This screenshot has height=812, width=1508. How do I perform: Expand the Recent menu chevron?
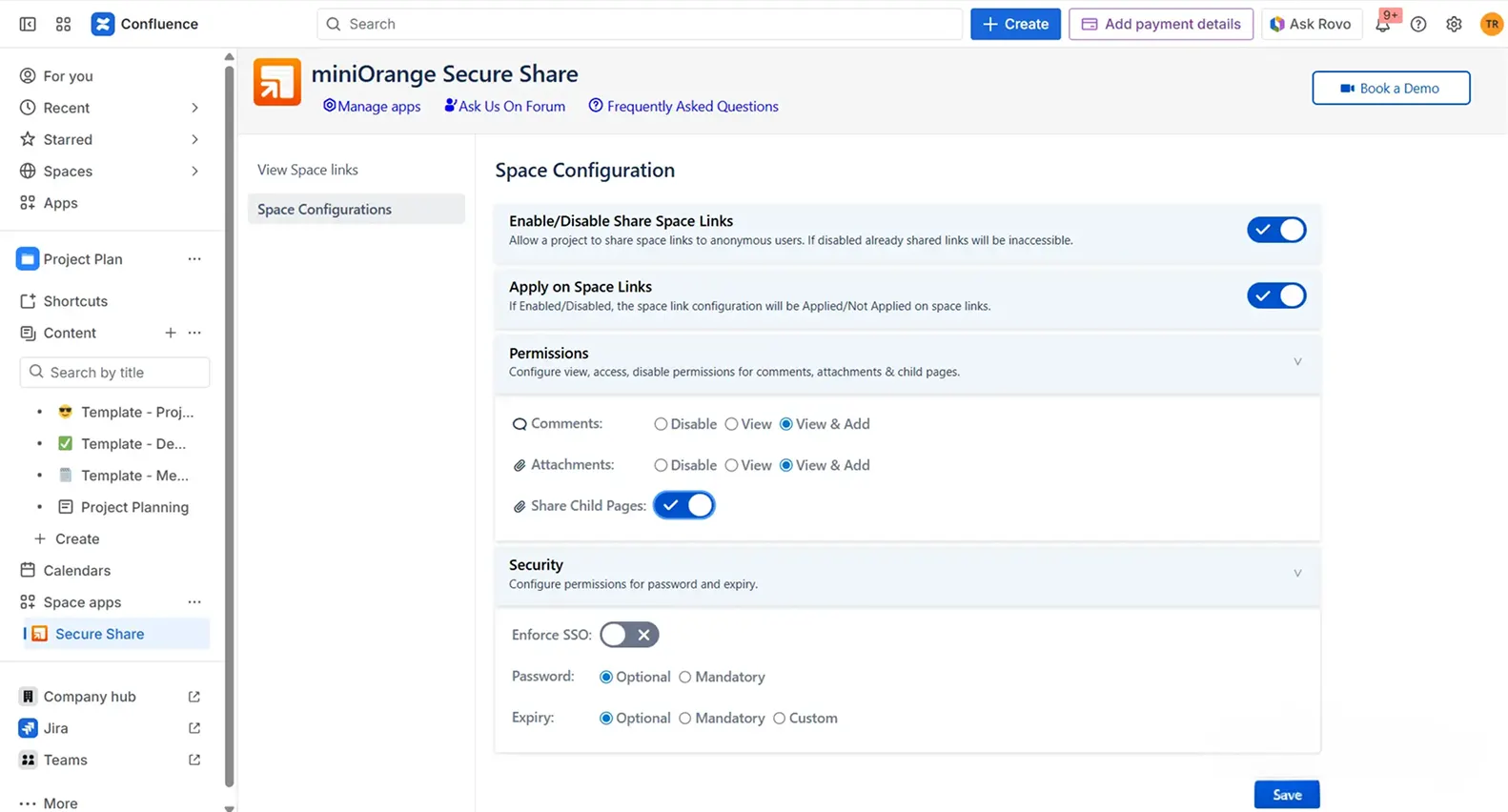click(194, 108)
